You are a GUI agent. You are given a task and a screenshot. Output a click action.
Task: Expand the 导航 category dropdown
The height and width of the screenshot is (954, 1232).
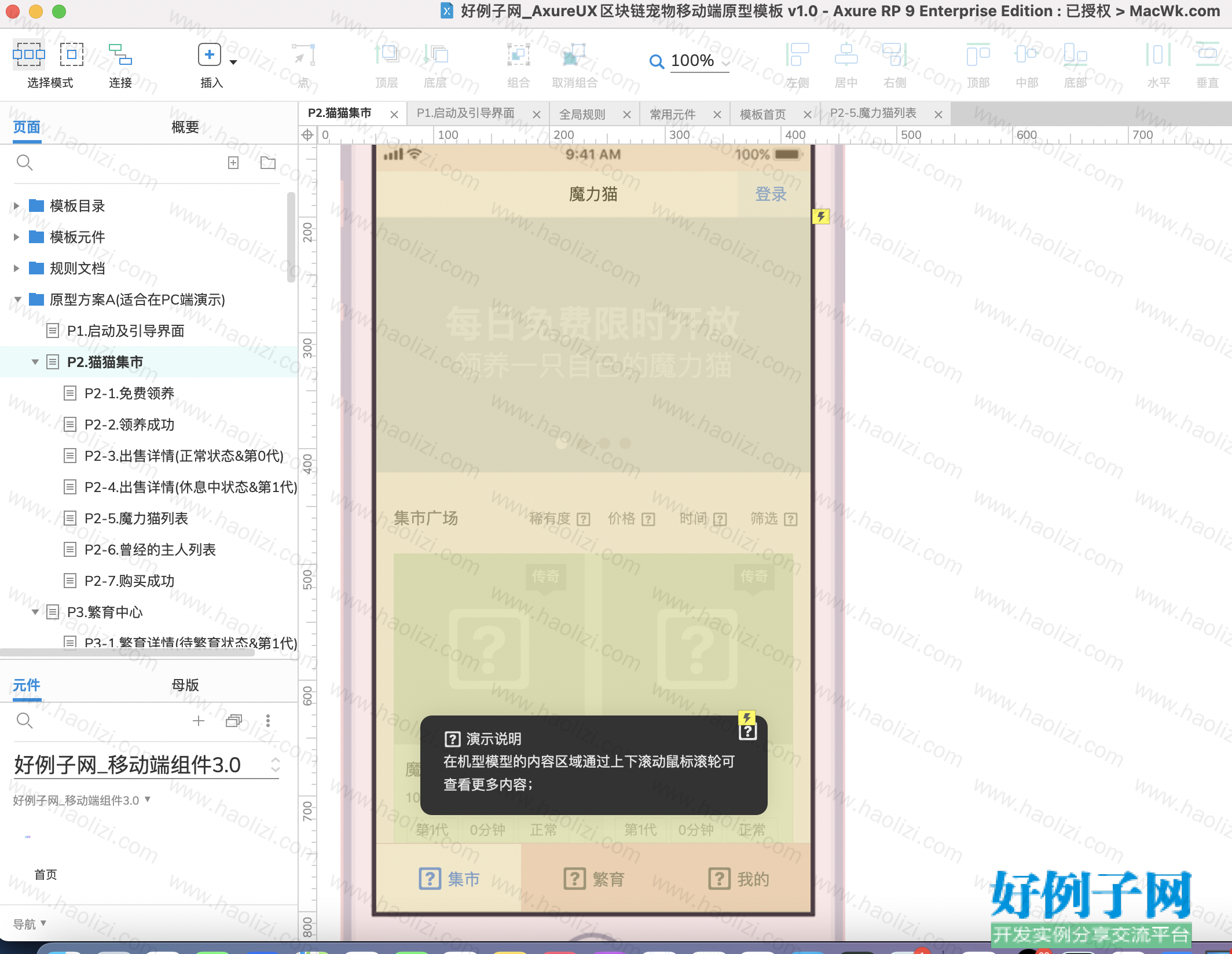[x=30, y=924]
